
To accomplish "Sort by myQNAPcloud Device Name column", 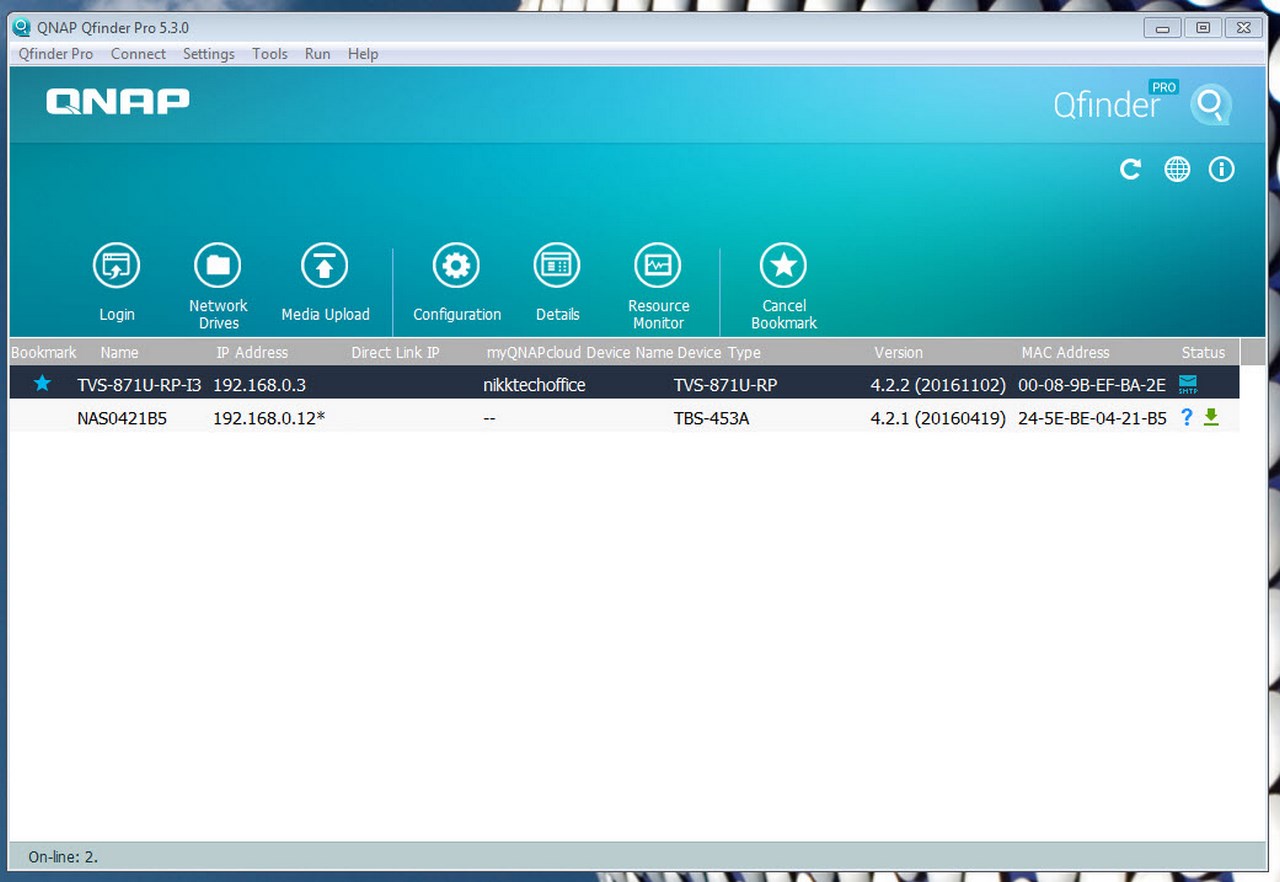I will 579,352.
